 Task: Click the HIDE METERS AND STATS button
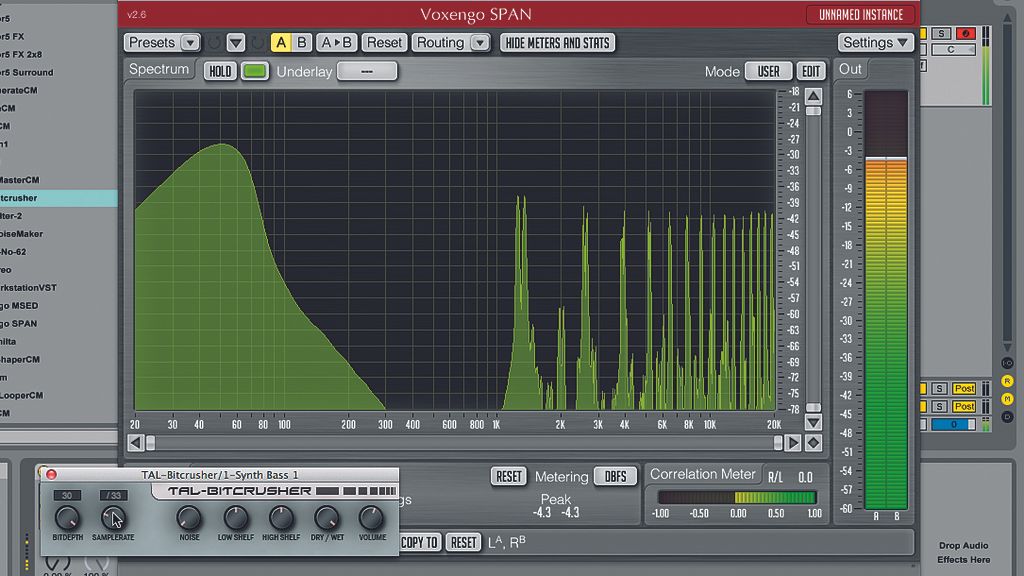click(x=558, y=42)
